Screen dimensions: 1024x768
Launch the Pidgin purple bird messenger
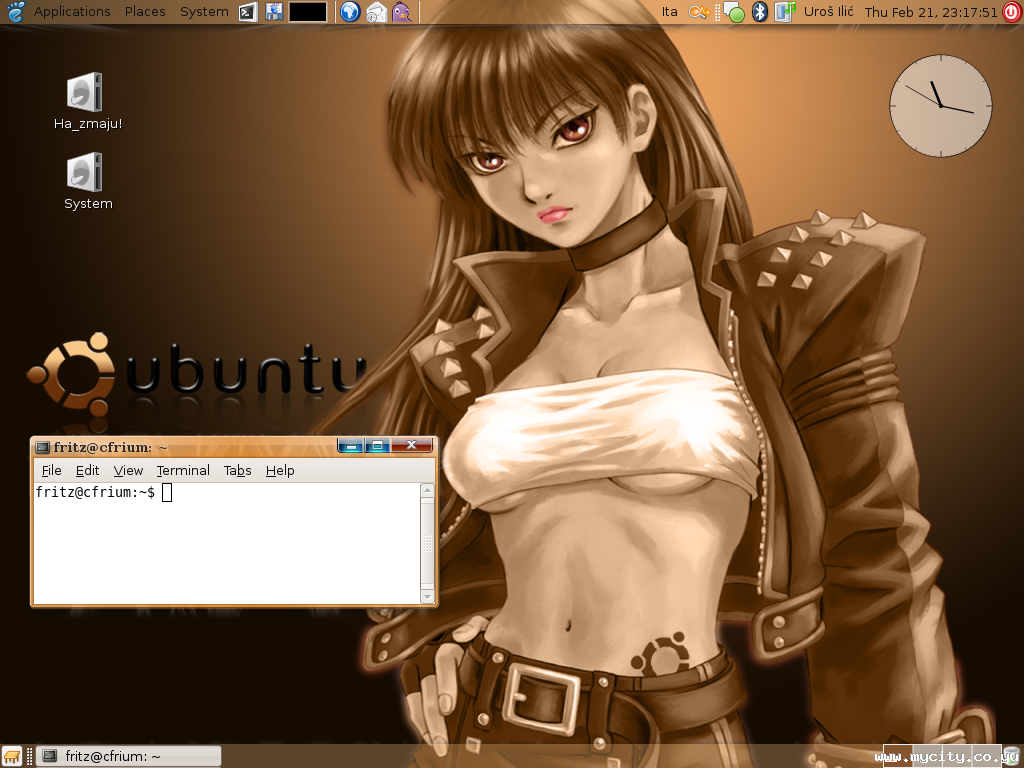402,12
